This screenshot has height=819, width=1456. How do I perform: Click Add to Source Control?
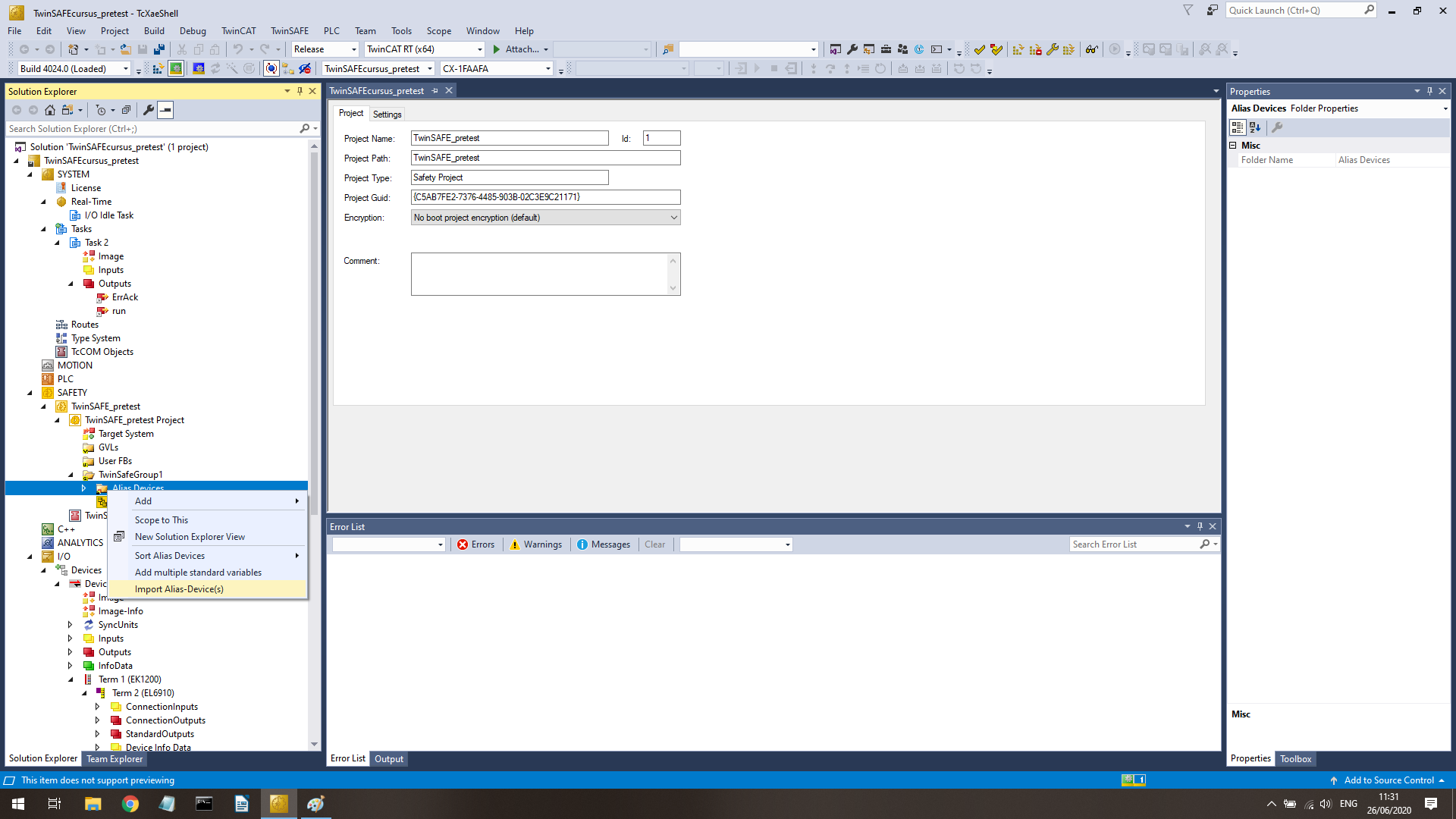(x=1388, y=780)
